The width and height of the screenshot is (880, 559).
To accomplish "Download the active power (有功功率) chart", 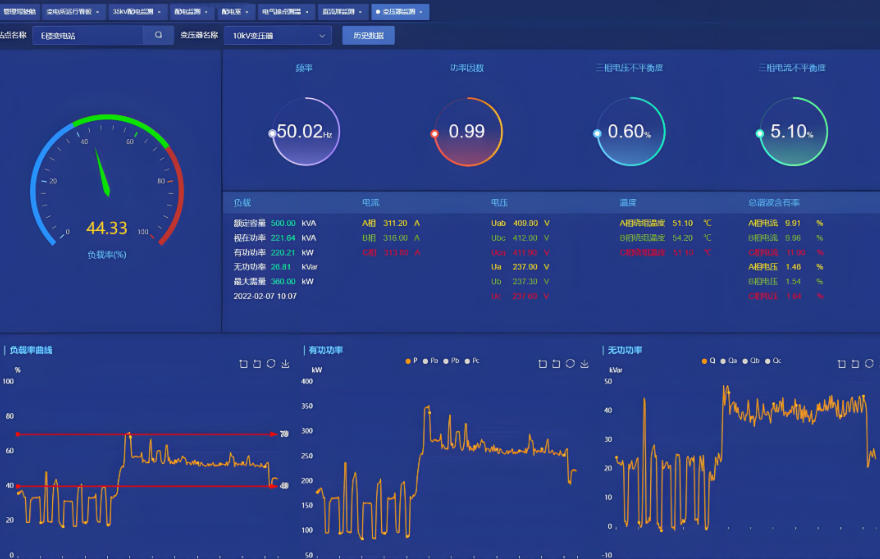I will point(584,364).
